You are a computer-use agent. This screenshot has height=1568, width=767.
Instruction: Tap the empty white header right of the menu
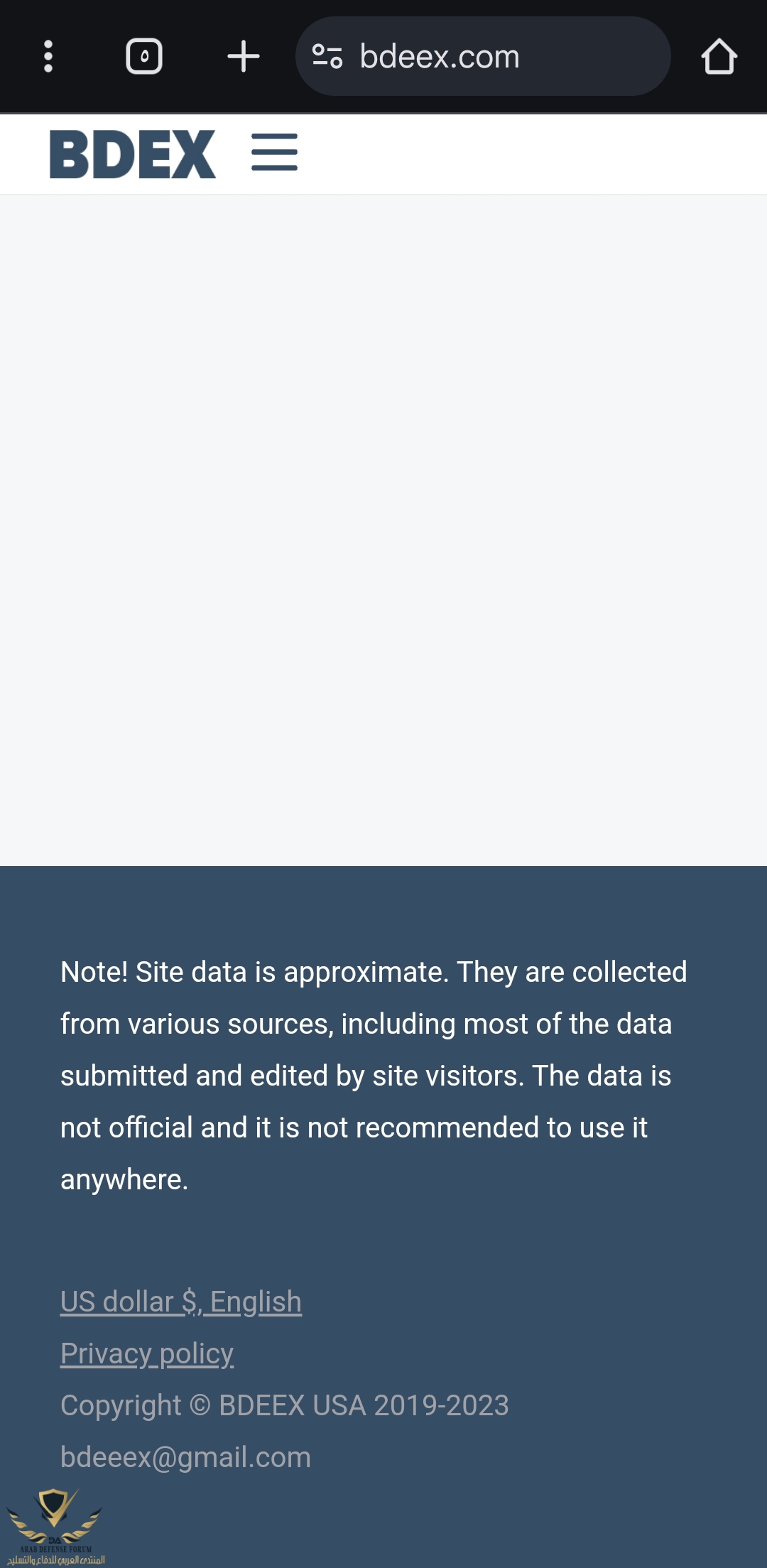[533, 153]
